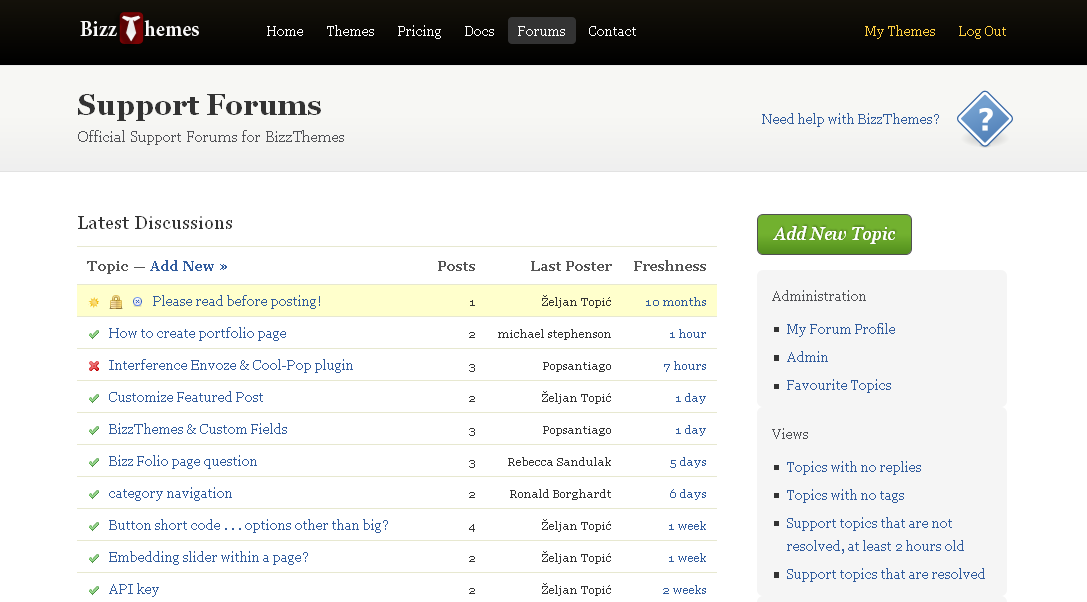Screen dimensions: 1087x602
Task: View 'Topics with no replies'
Action: point(853,467)
